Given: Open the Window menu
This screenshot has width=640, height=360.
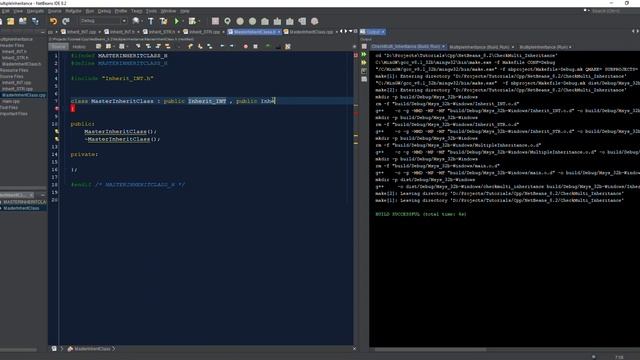Looking at the screenshot, I should pos(168,11).
